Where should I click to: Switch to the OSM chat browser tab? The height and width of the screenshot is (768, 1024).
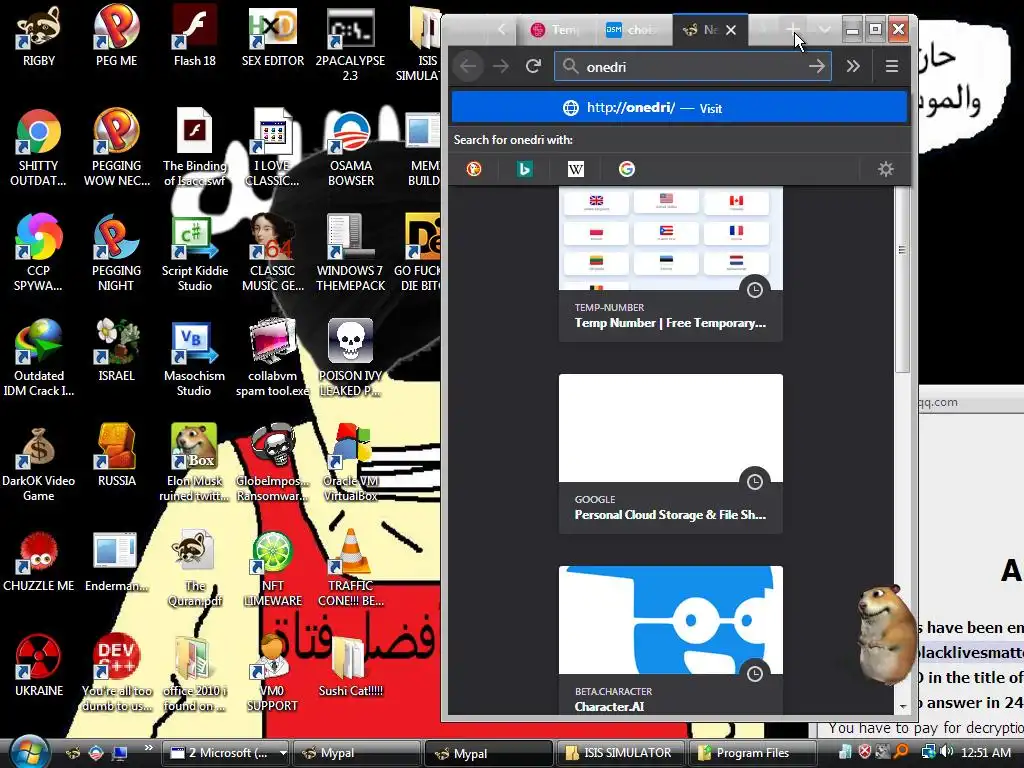632,29
